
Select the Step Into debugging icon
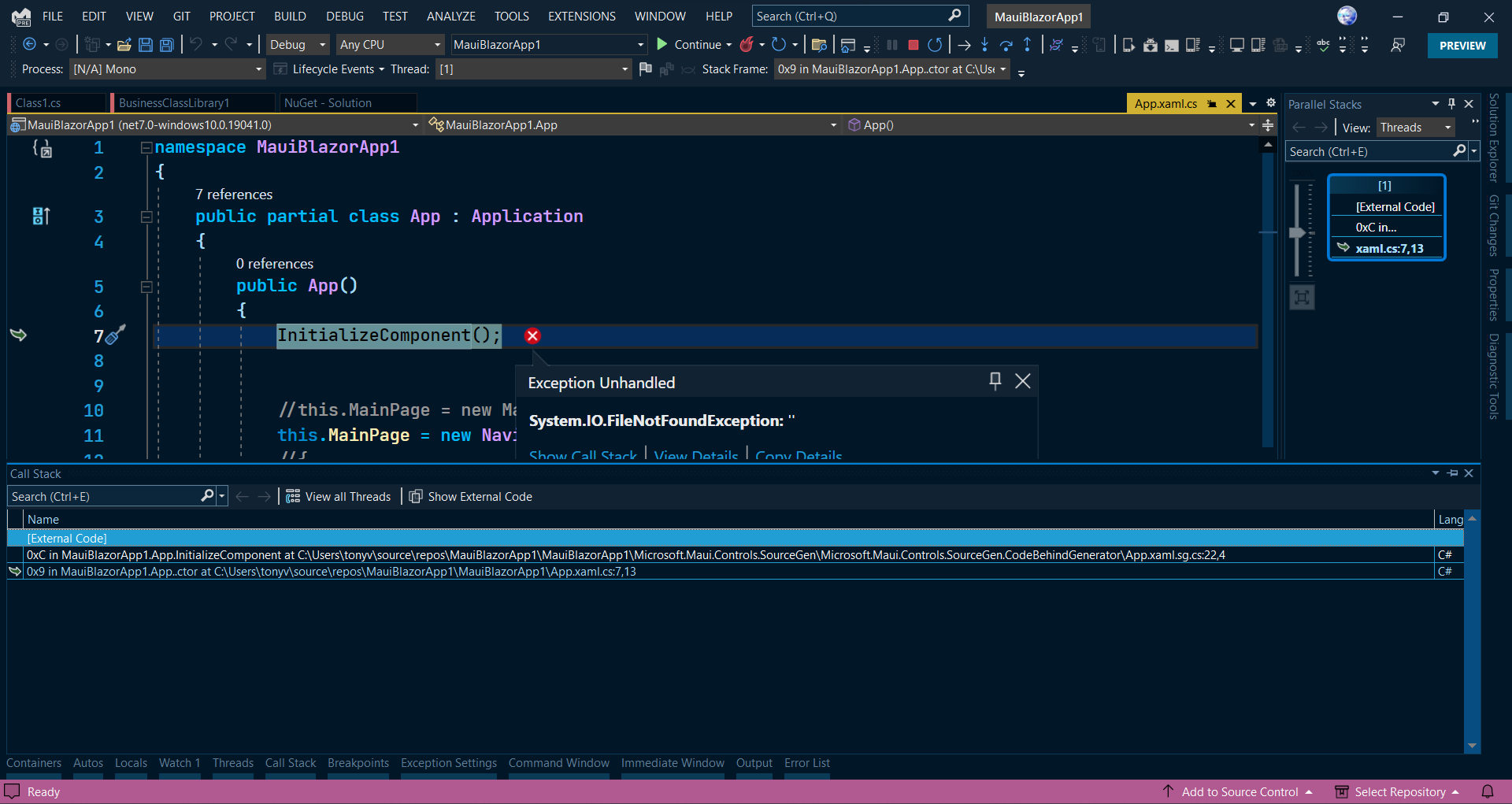(x=984, y=45)
